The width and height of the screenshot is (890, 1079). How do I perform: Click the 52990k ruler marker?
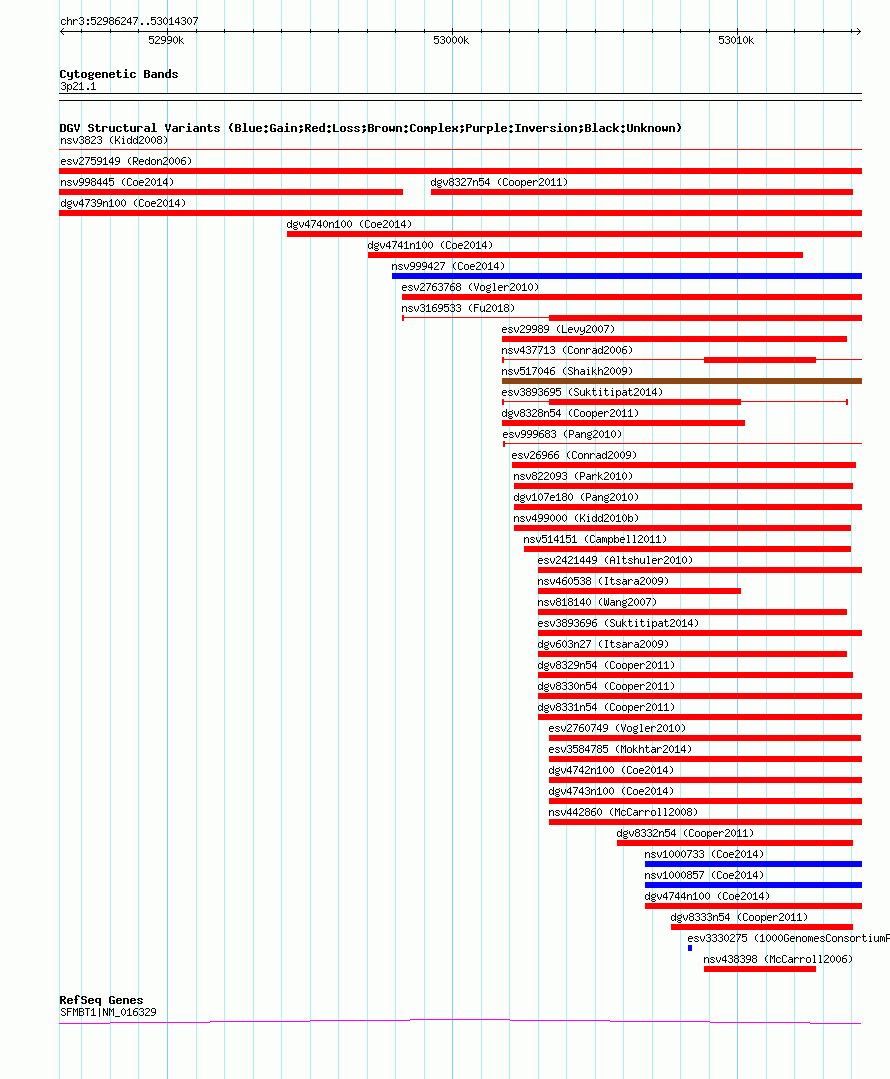tap(167, 41)
